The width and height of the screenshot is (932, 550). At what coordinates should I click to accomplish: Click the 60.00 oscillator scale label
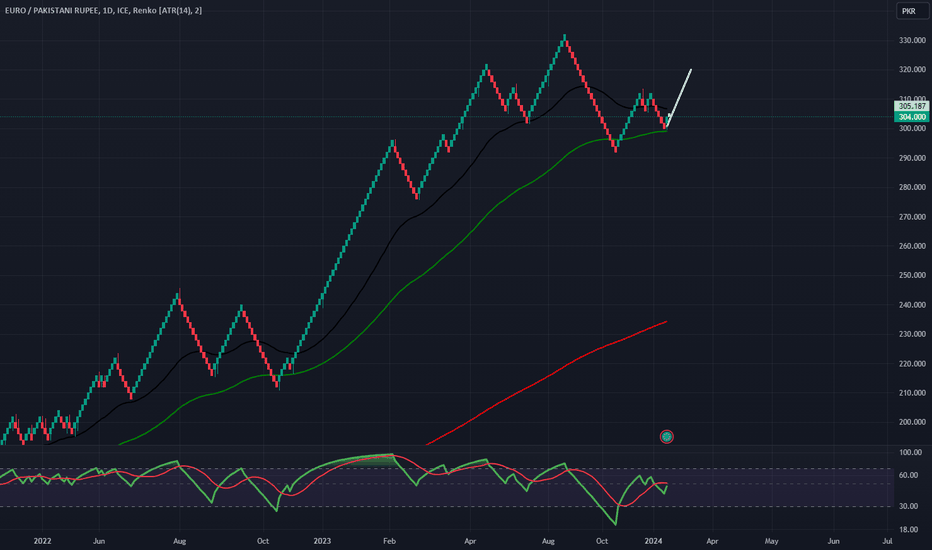point(910,475)
